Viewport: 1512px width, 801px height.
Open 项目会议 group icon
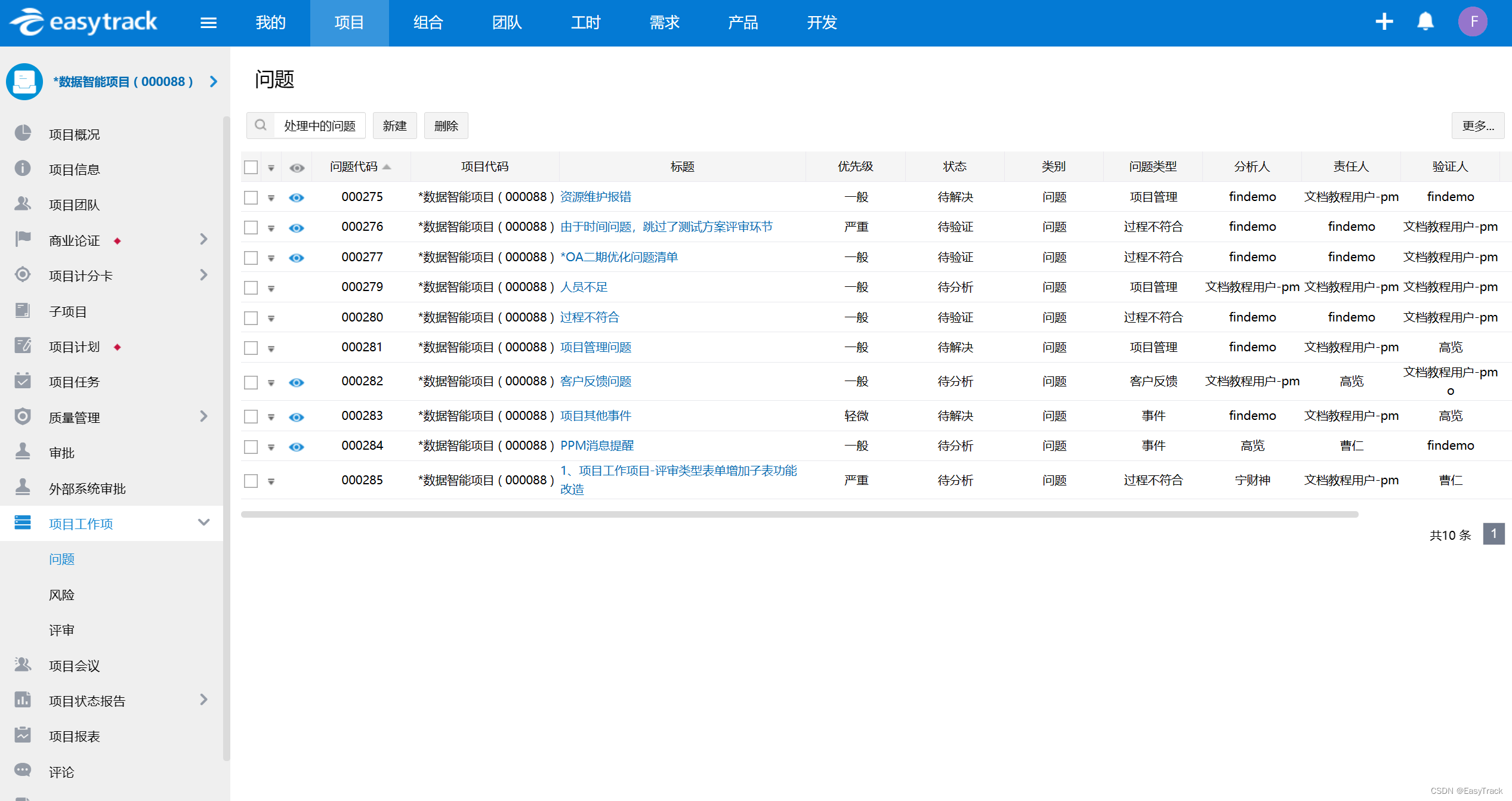click(23, 664)
